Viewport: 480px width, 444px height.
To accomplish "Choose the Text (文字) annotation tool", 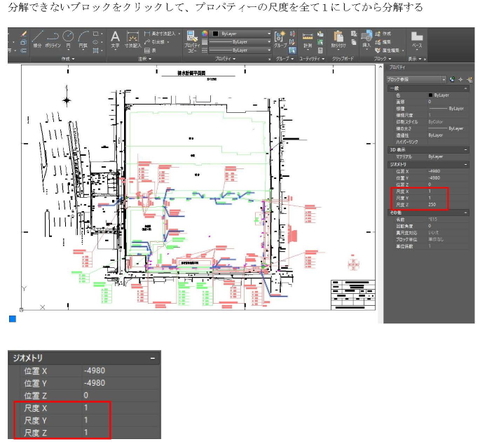I will [x=115, y=39].
